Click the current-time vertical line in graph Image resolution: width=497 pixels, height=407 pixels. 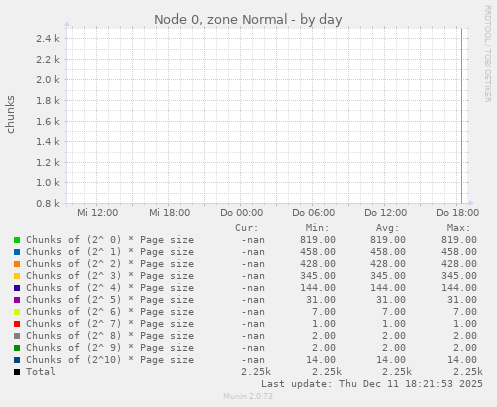point(461,116)
